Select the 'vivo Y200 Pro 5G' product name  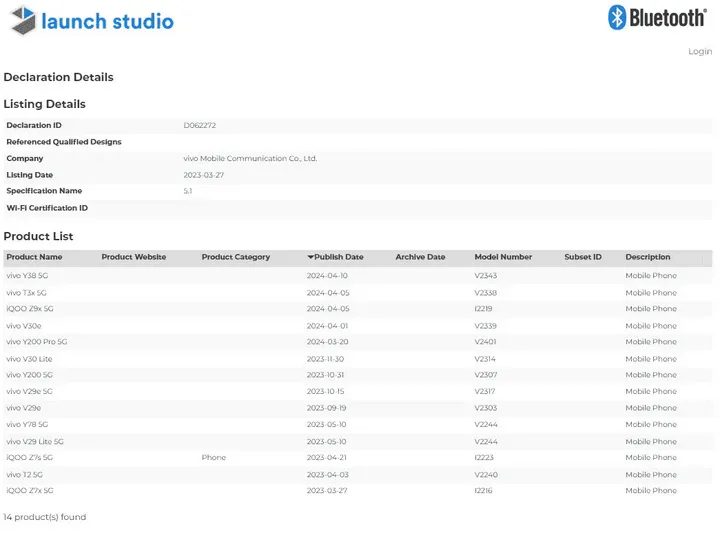click(x=37, y=342)
